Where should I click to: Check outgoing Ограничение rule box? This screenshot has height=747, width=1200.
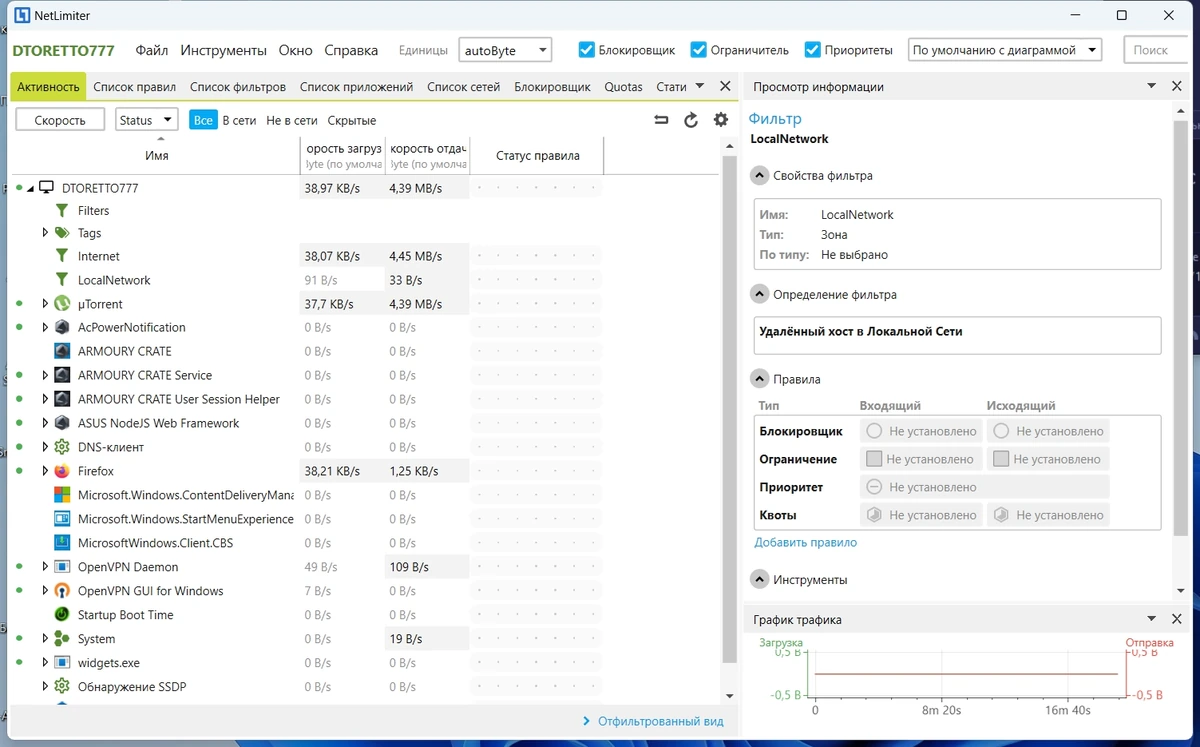1001,459
